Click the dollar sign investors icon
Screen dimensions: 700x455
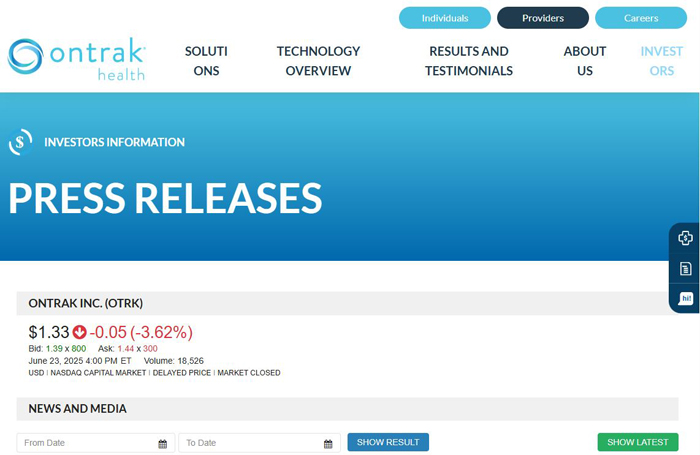[x=20, y=142]
